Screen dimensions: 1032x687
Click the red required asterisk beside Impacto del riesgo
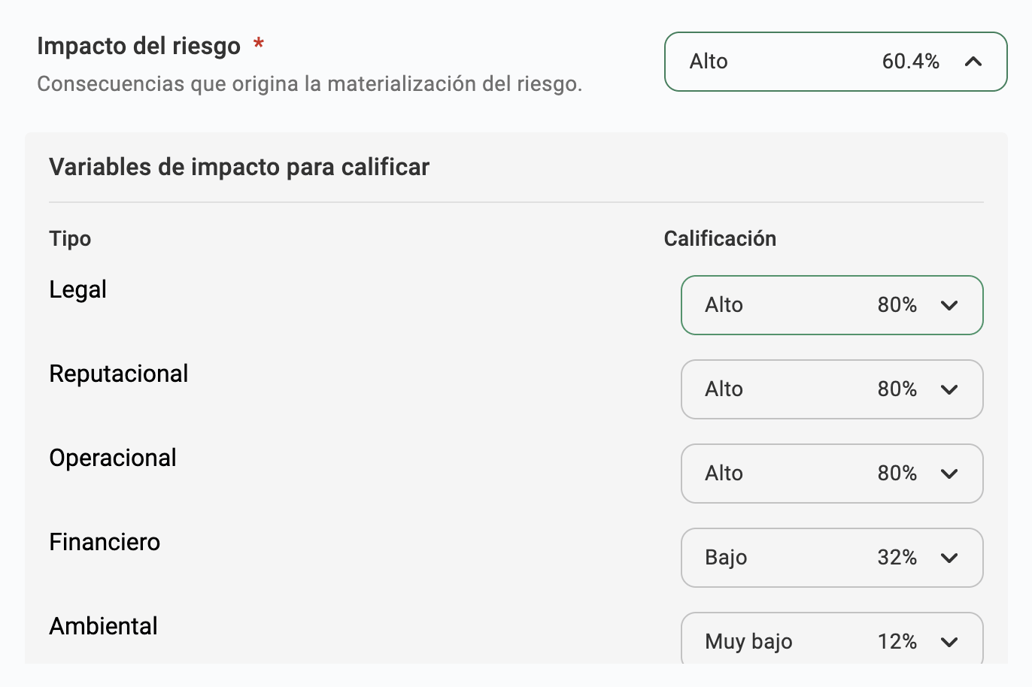258,42
